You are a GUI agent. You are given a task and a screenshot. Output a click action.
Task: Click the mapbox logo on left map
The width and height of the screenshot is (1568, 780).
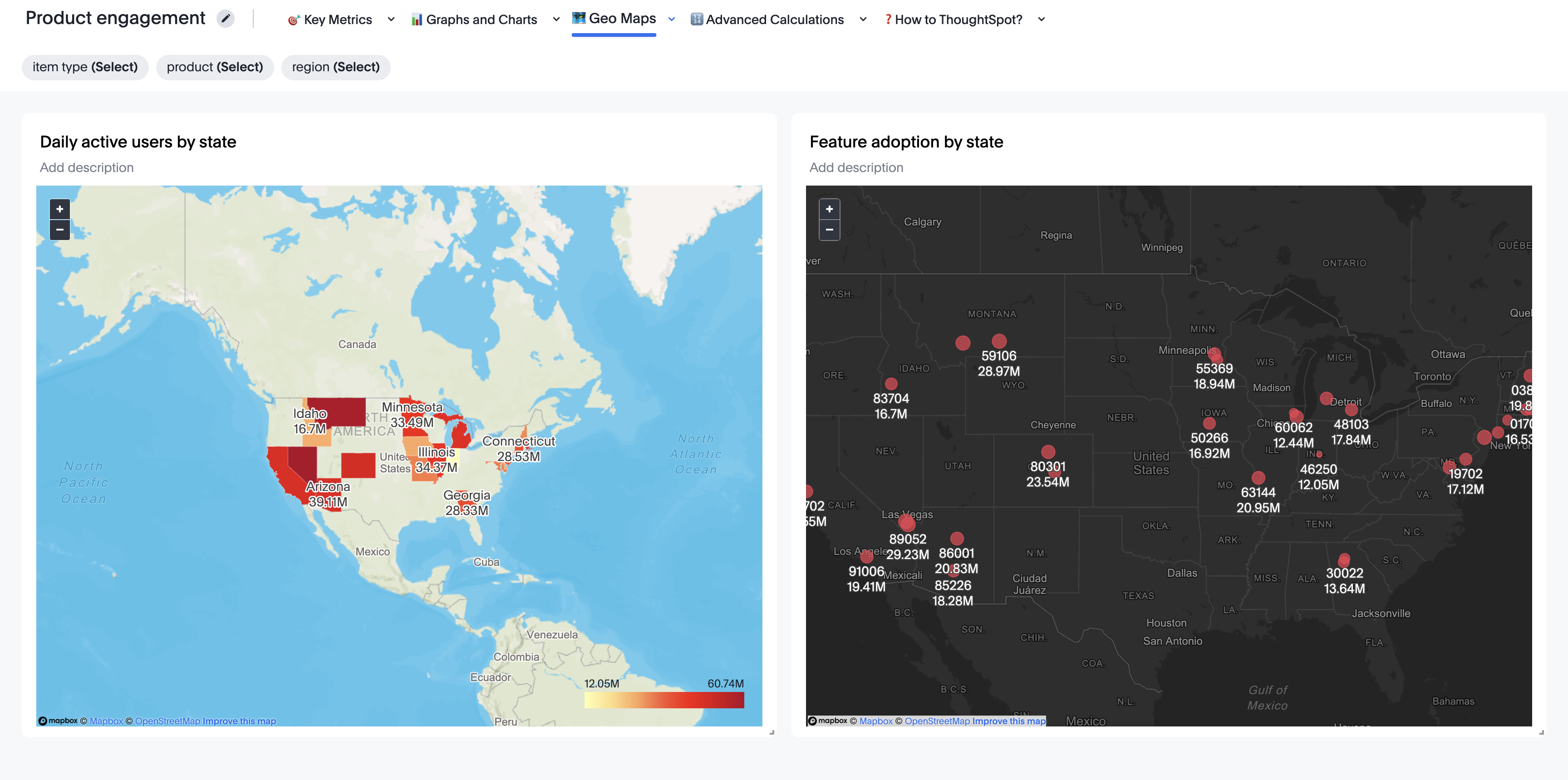(x=58, y=721)
